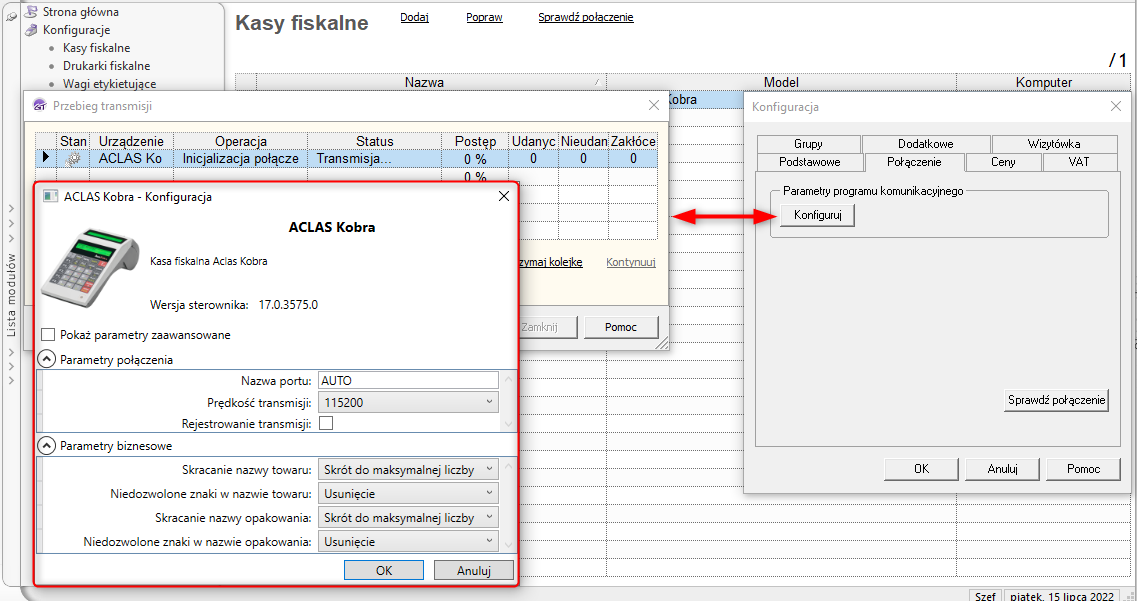This screenshot has width=1137, height=601.
Task: Click the Operacja column header
Action: tap(241, 141)
